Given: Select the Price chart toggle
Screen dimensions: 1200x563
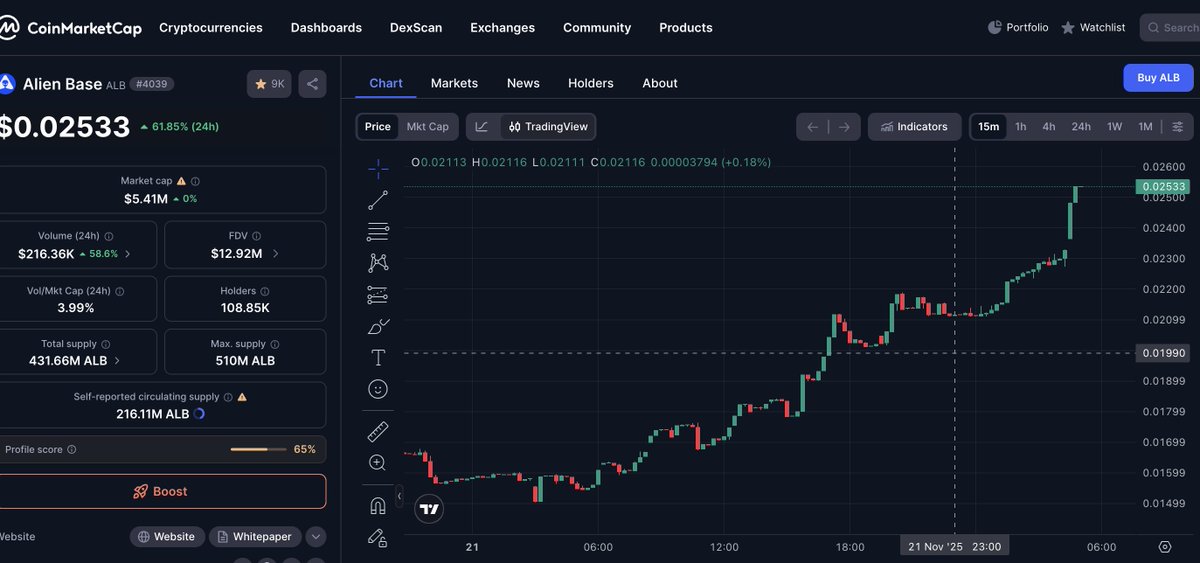Looking at the screenshot, I should 378,127.
